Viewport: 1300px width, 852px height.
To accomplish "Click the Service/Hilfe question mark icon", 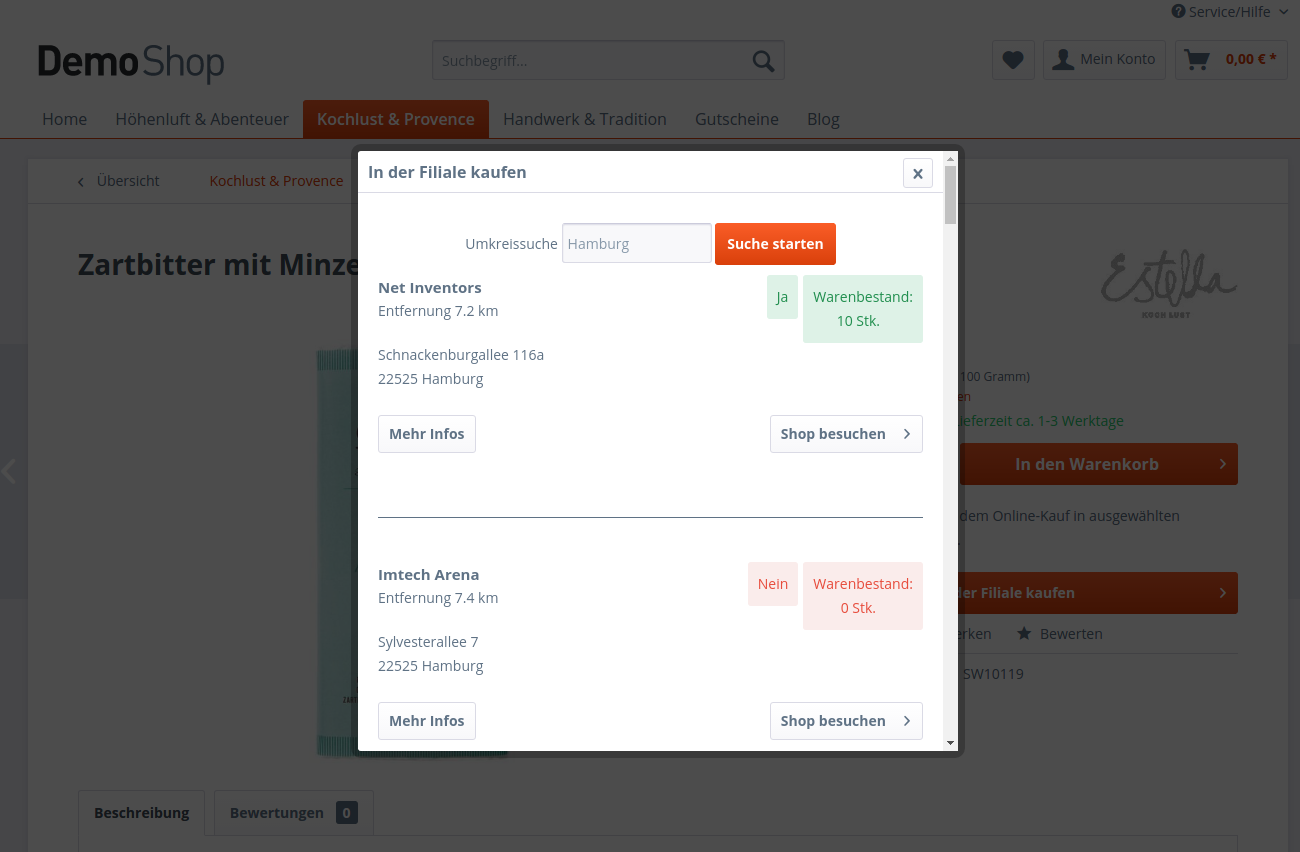I will click(1178, 12).
